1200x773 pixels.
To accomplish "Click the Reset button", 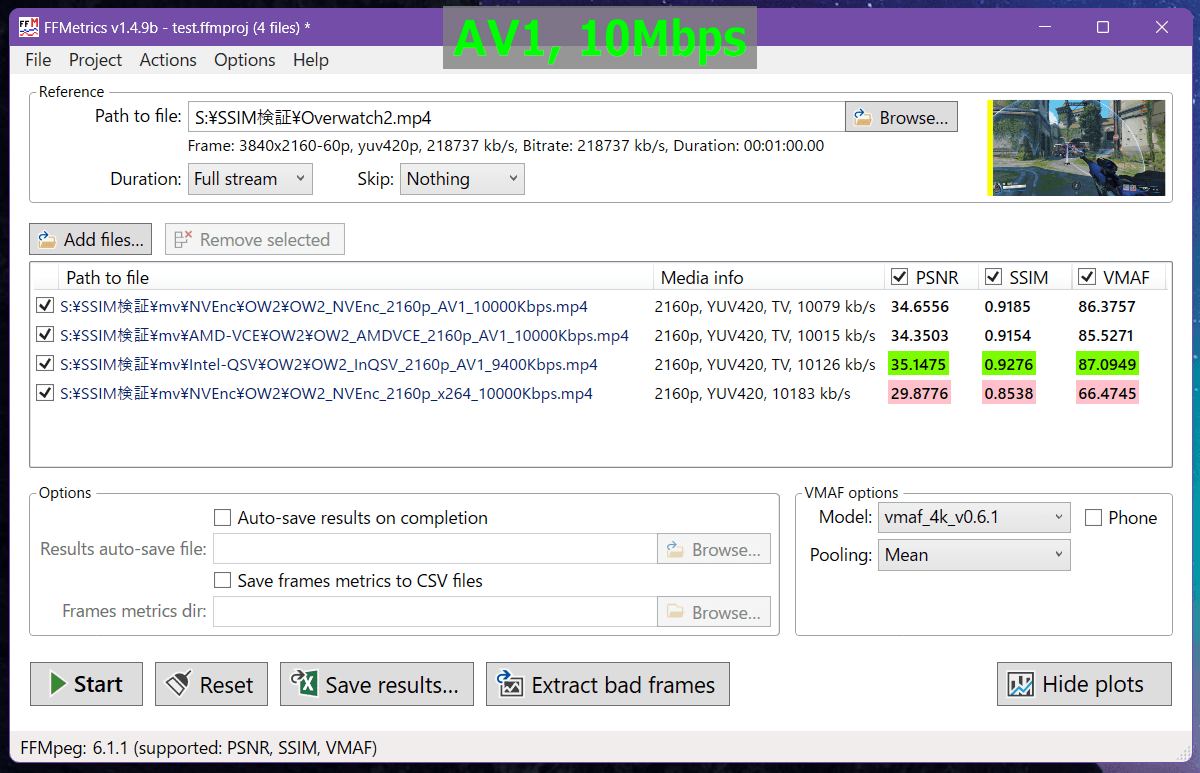I will click(x=211, y=684).
